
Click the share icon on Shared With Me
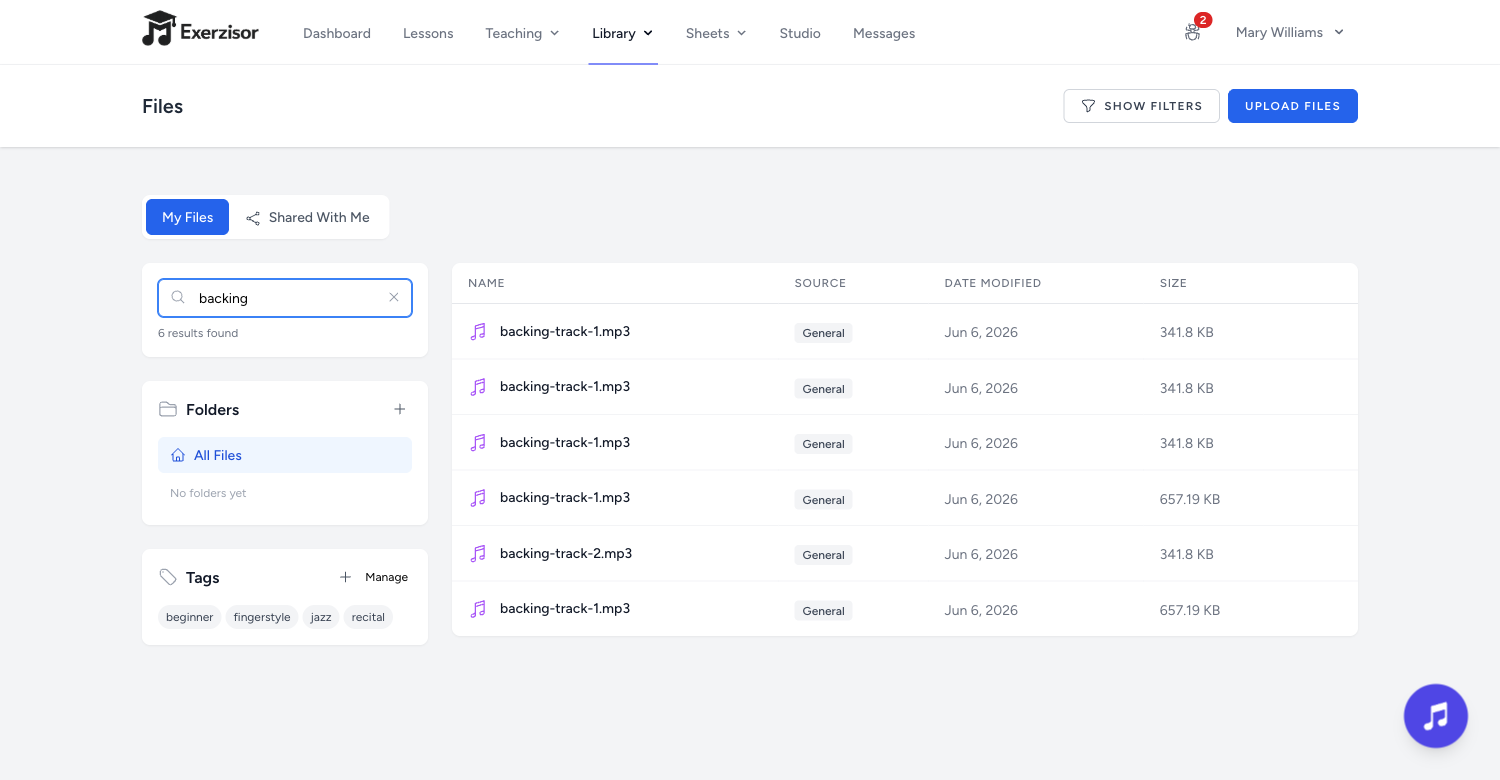[x=253, y=218]
